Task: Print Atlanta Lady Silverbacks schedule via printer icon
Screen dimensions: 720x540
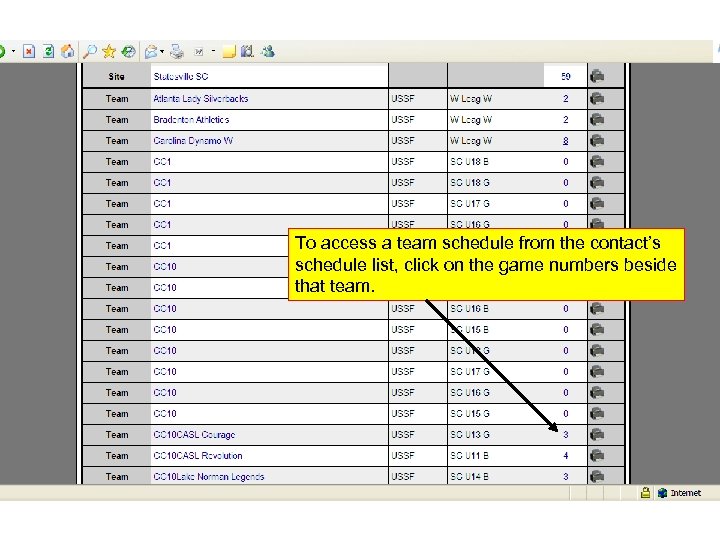Action: coord(597,98)
